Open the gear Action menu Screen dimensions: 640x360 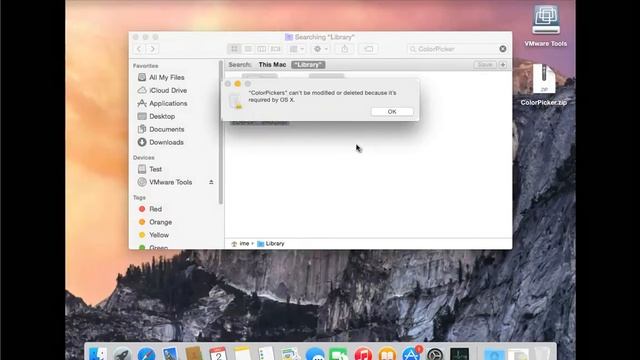pyautogui.click(x=320, y=49)
